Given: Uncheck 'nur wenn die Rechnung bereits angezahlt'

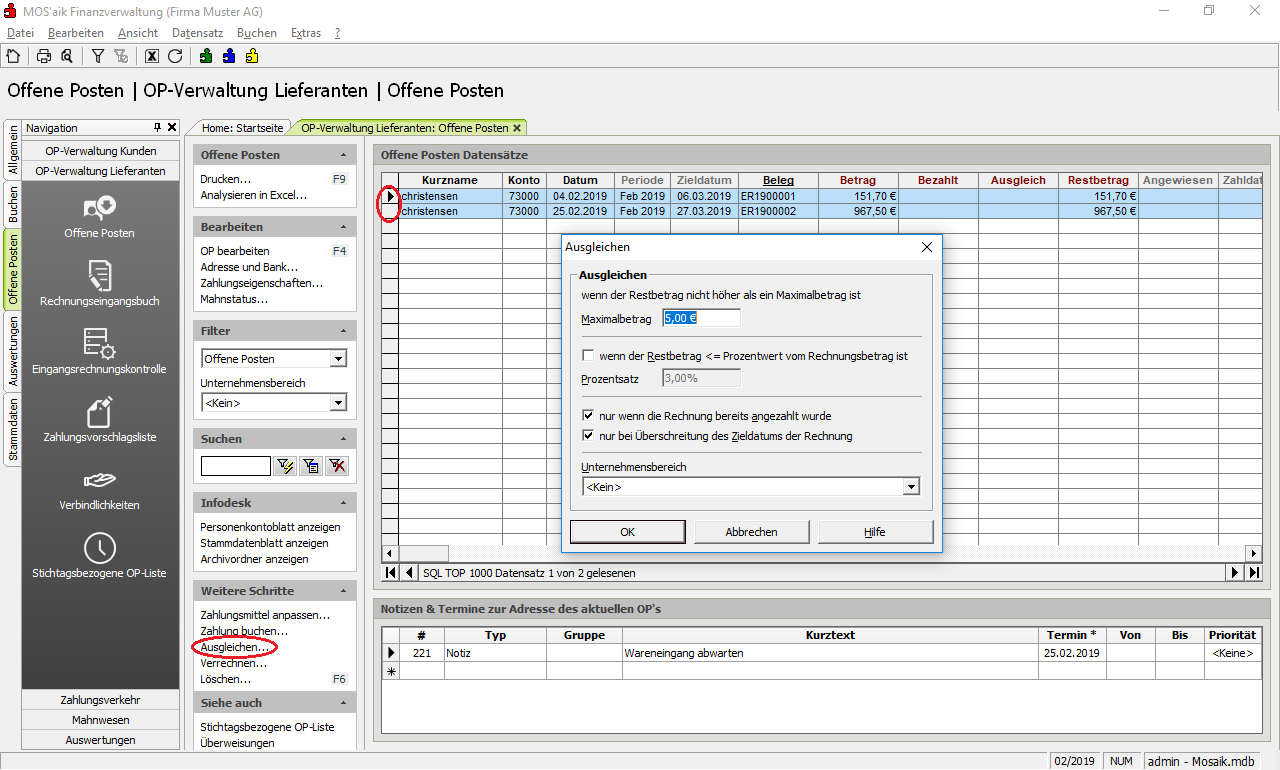Looking at the screenshot, I should pyautogui.click(x=588, y=416).
